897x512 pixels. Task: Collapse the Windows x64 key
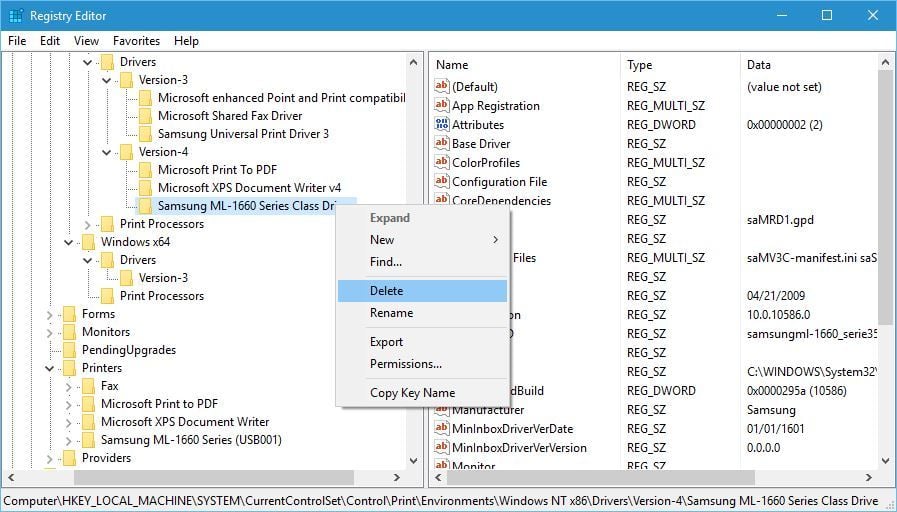[69, 242]
